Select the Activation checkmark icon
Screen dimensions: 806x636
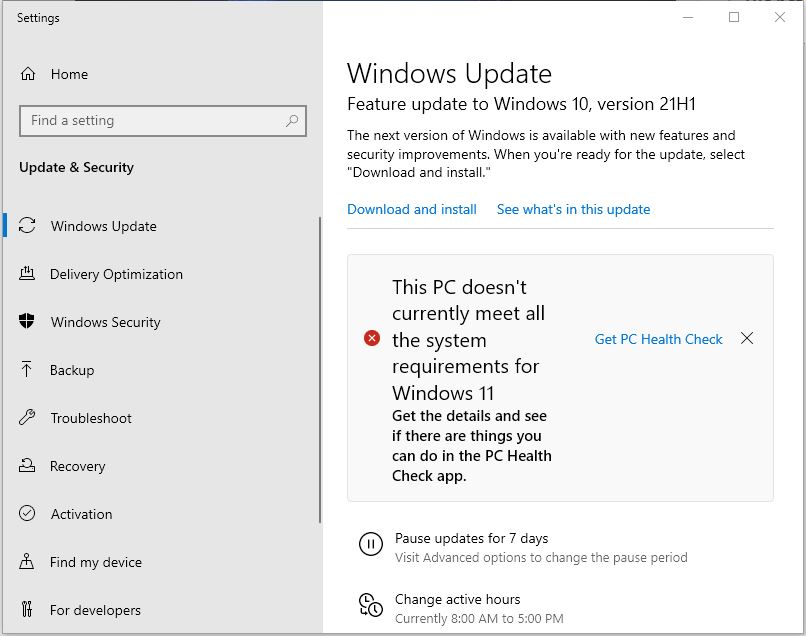pyautogui.click(x=27, y=513)
